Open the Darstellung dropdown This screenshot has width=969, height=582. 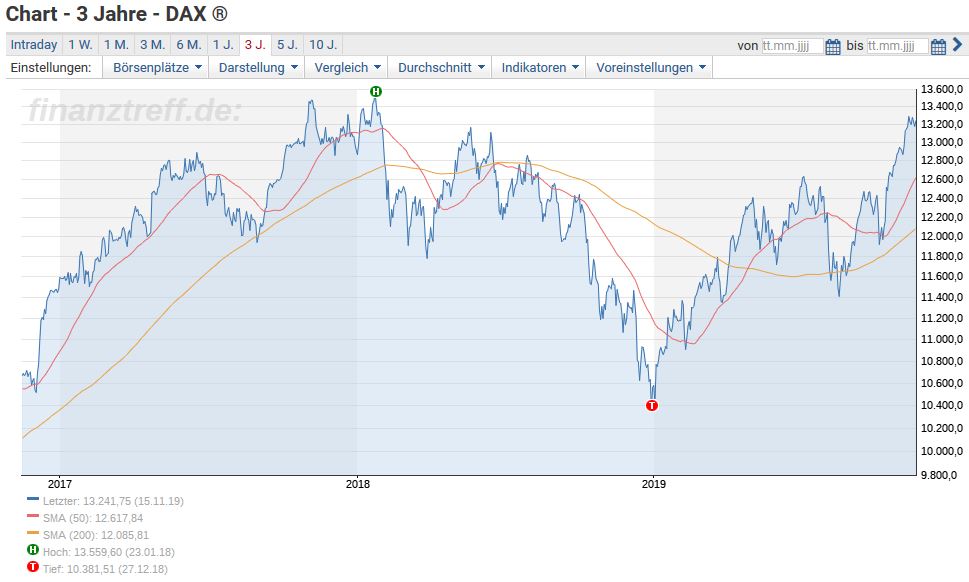coord(258,67)
